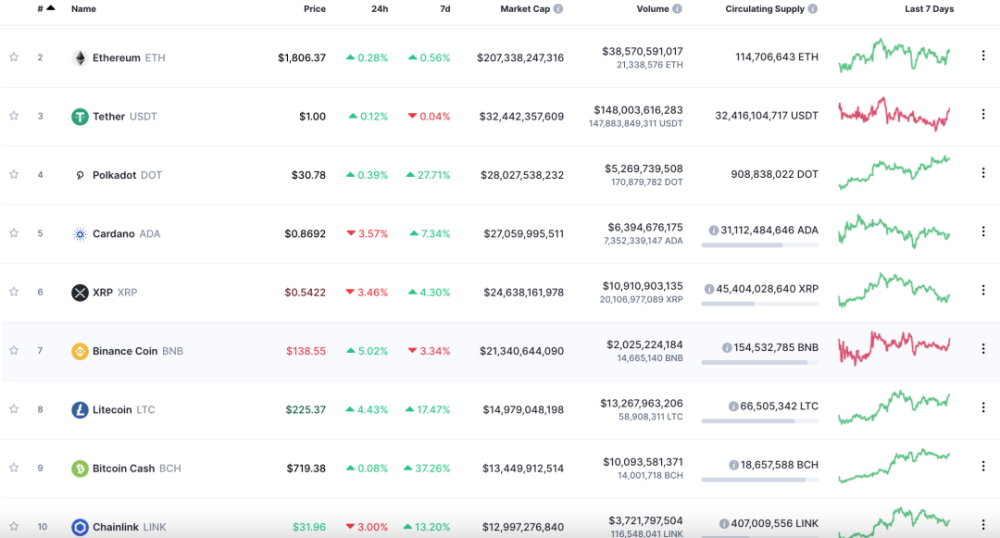Sort the table by Price column

(314, 9)
